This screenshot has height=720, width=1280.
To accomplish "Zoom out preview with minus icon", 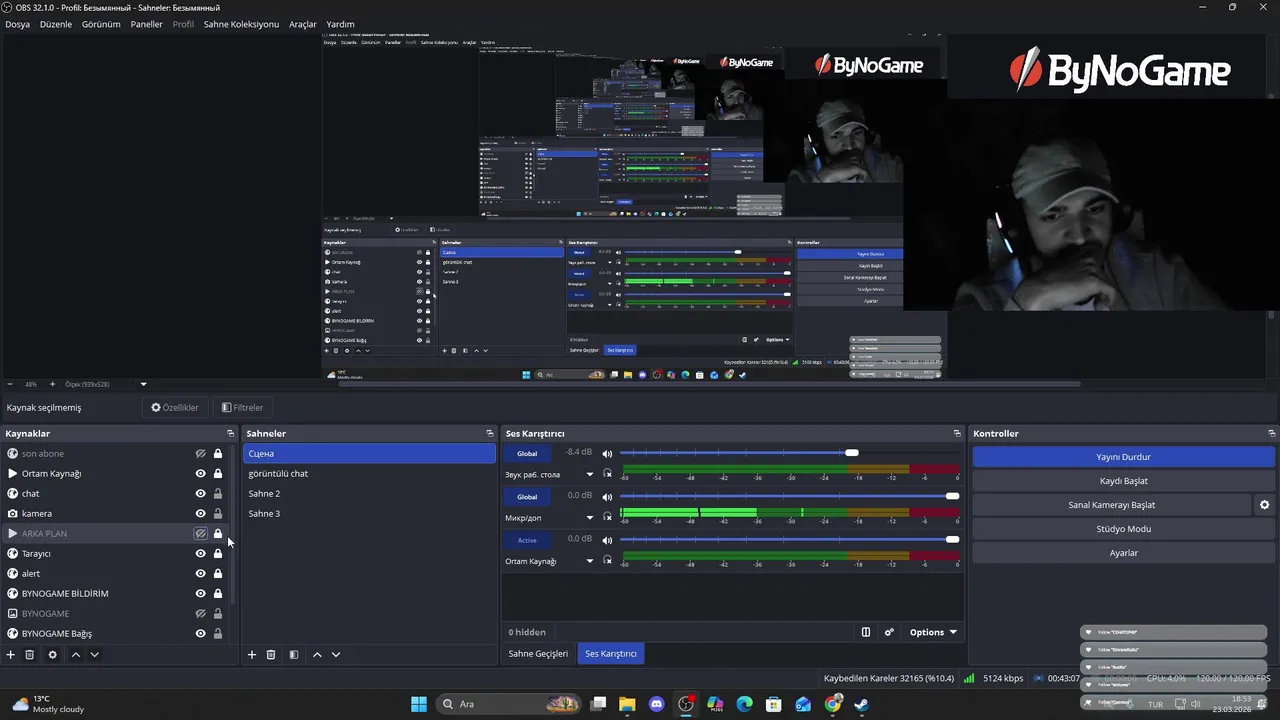I will [10, 384].
